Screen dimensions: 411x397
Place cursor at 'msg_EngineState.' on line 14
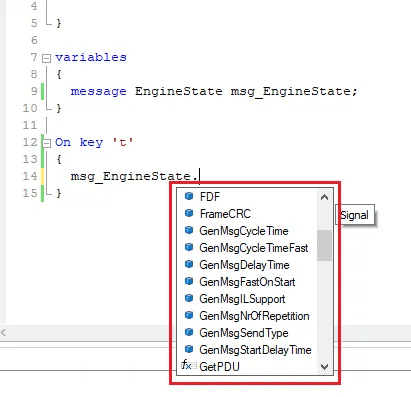point(135,176)
